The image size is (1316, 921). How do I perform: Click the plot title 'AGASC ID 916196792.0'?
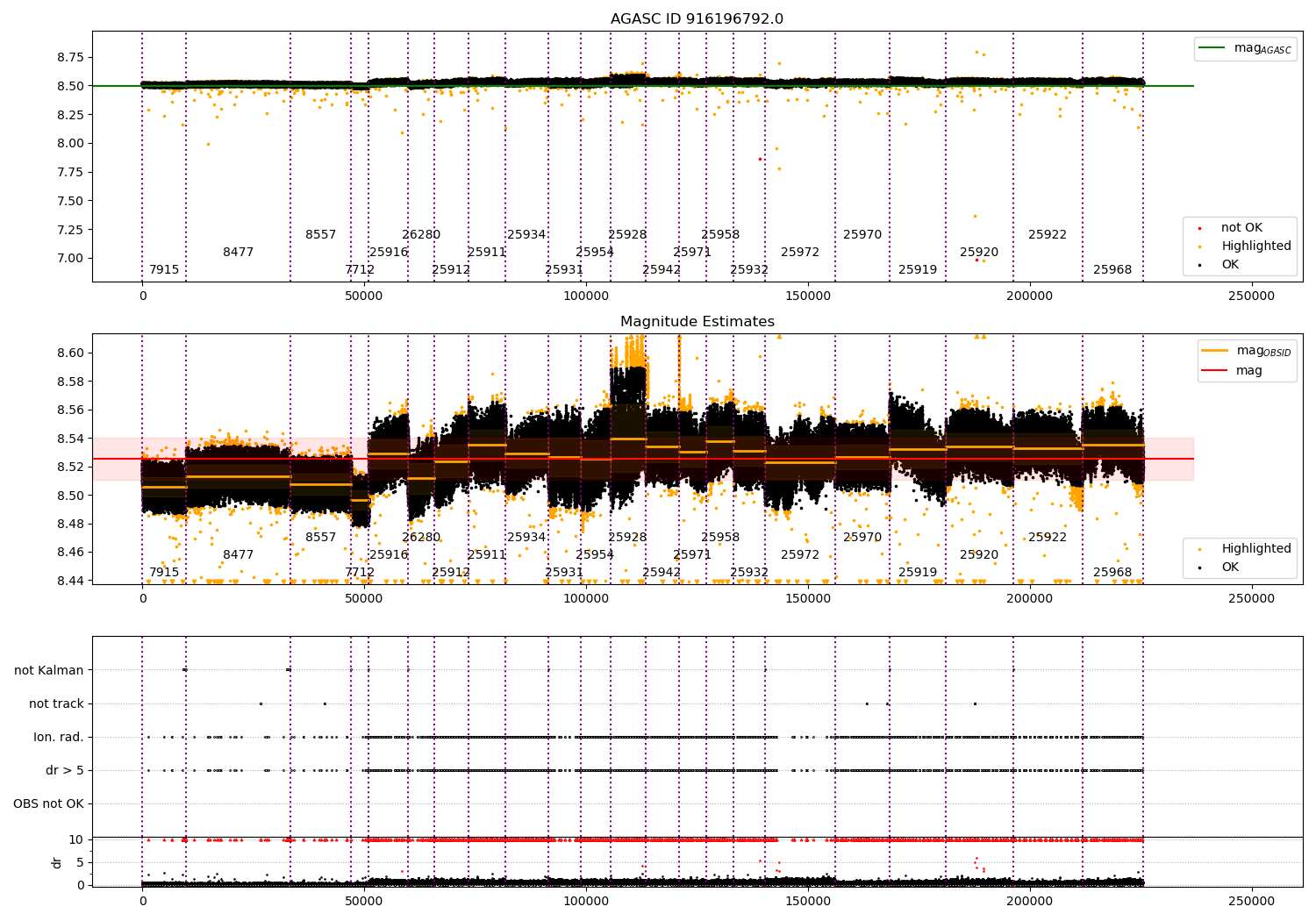click(697, 19)
